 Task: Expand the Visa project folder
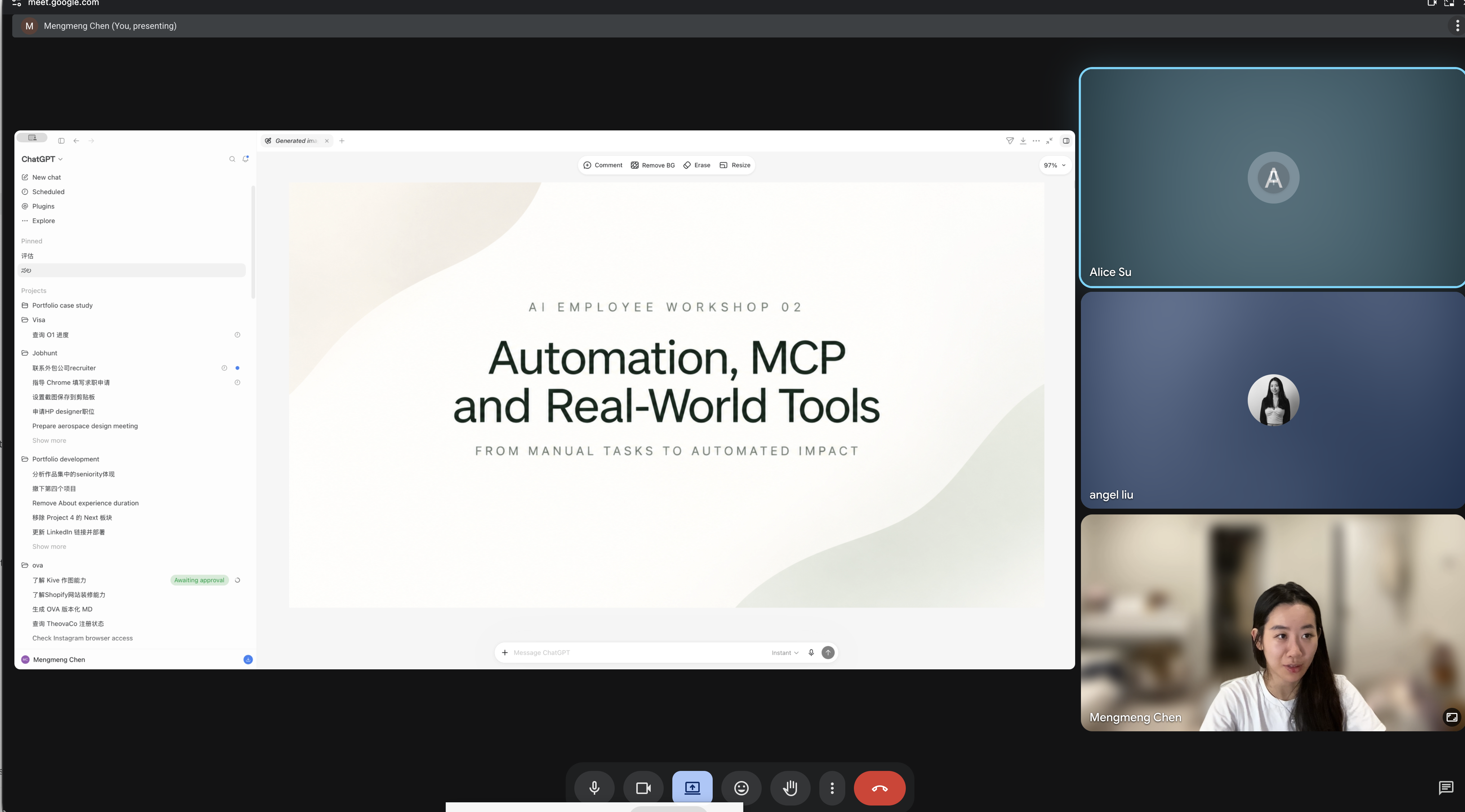(33, 320)
